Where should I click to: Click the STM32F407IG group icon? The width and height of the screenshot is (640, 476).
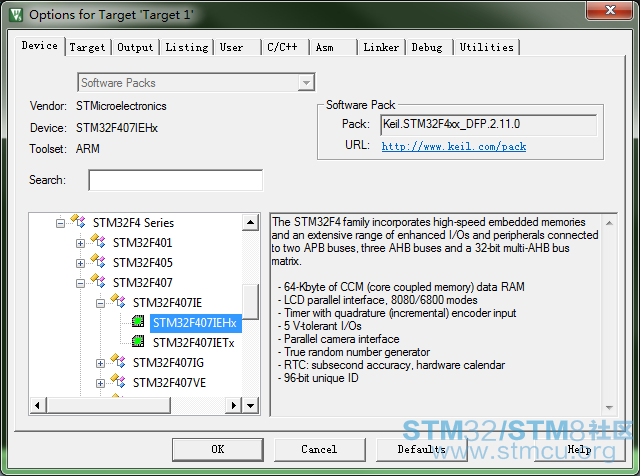tap(118, 361)
